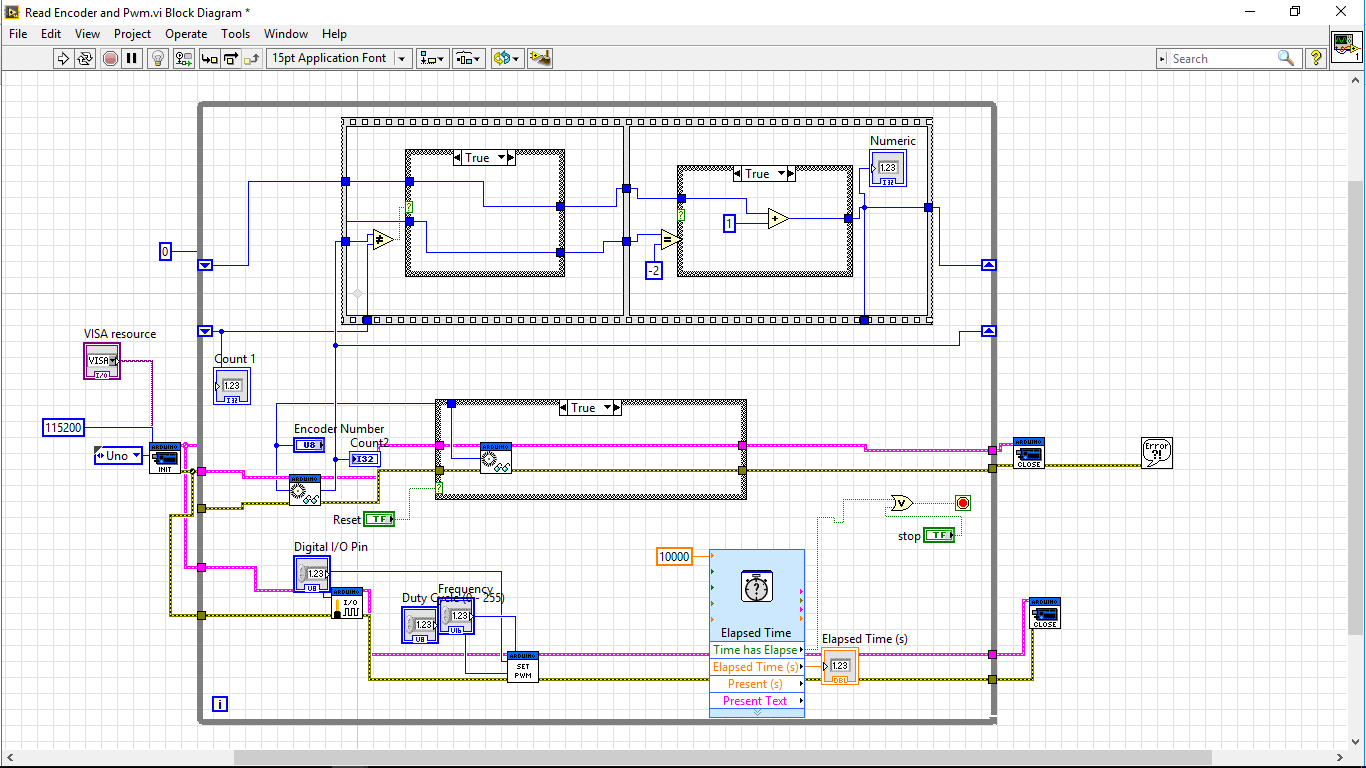Select the VISA resource control terminal
Image resolution: width=1366 pixels, height=768 pixels.
pyautogui.click(x=101, y=361)
